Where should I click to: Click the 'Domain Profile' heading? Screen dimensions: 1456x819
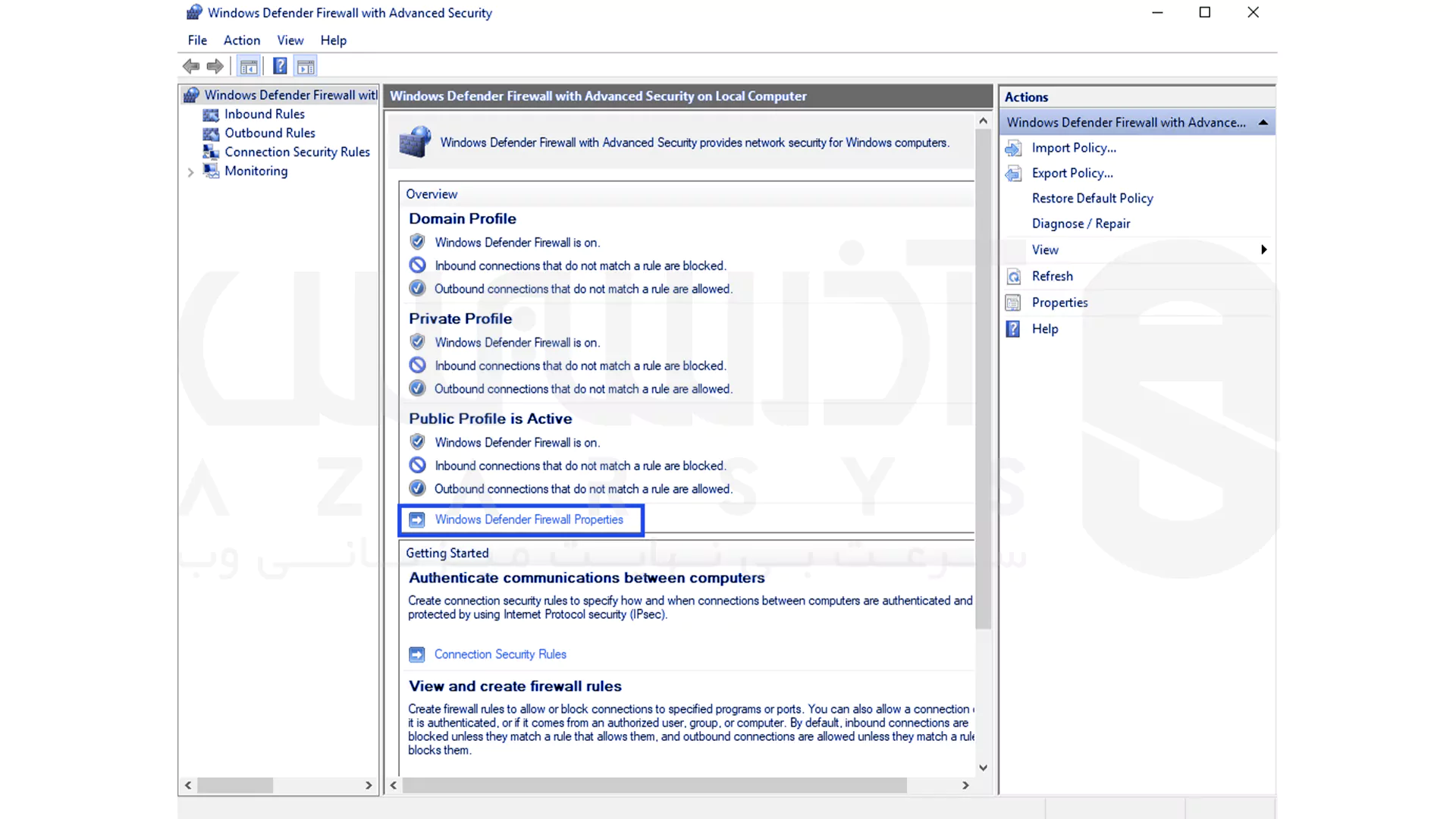coord(463,218)
